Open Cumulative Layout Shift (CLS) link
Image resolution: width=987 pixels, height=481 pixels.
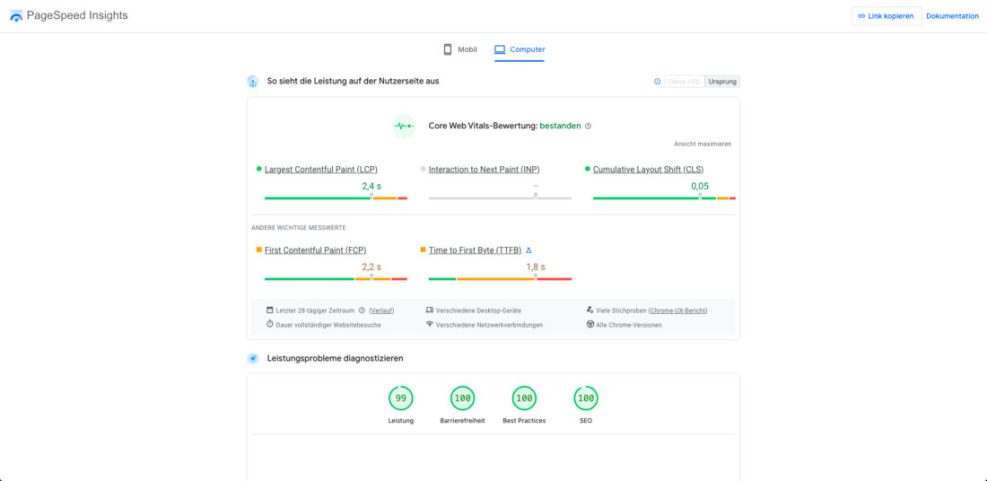[x=648, y=169]
